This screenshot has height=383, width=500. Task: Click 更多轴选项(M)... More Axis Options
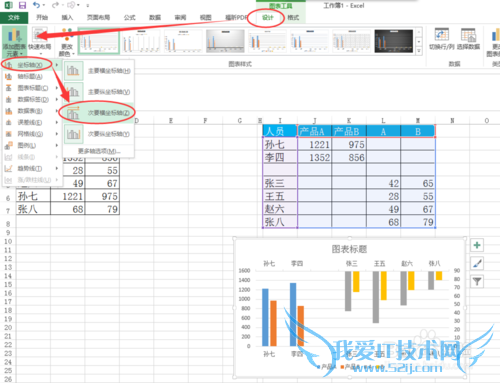tap(99, 151)
